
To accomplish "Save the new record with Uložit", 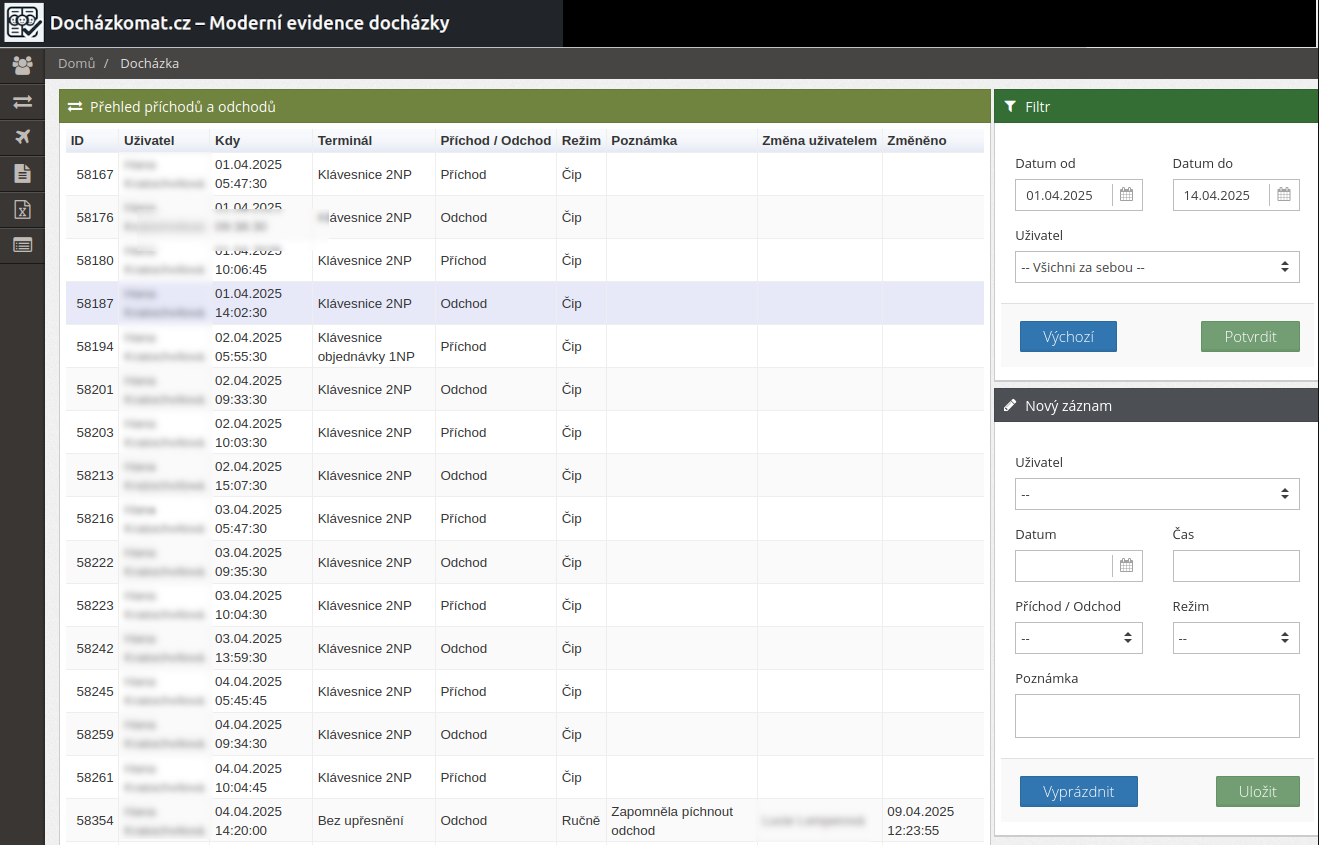I will (x=1258, y=792).
